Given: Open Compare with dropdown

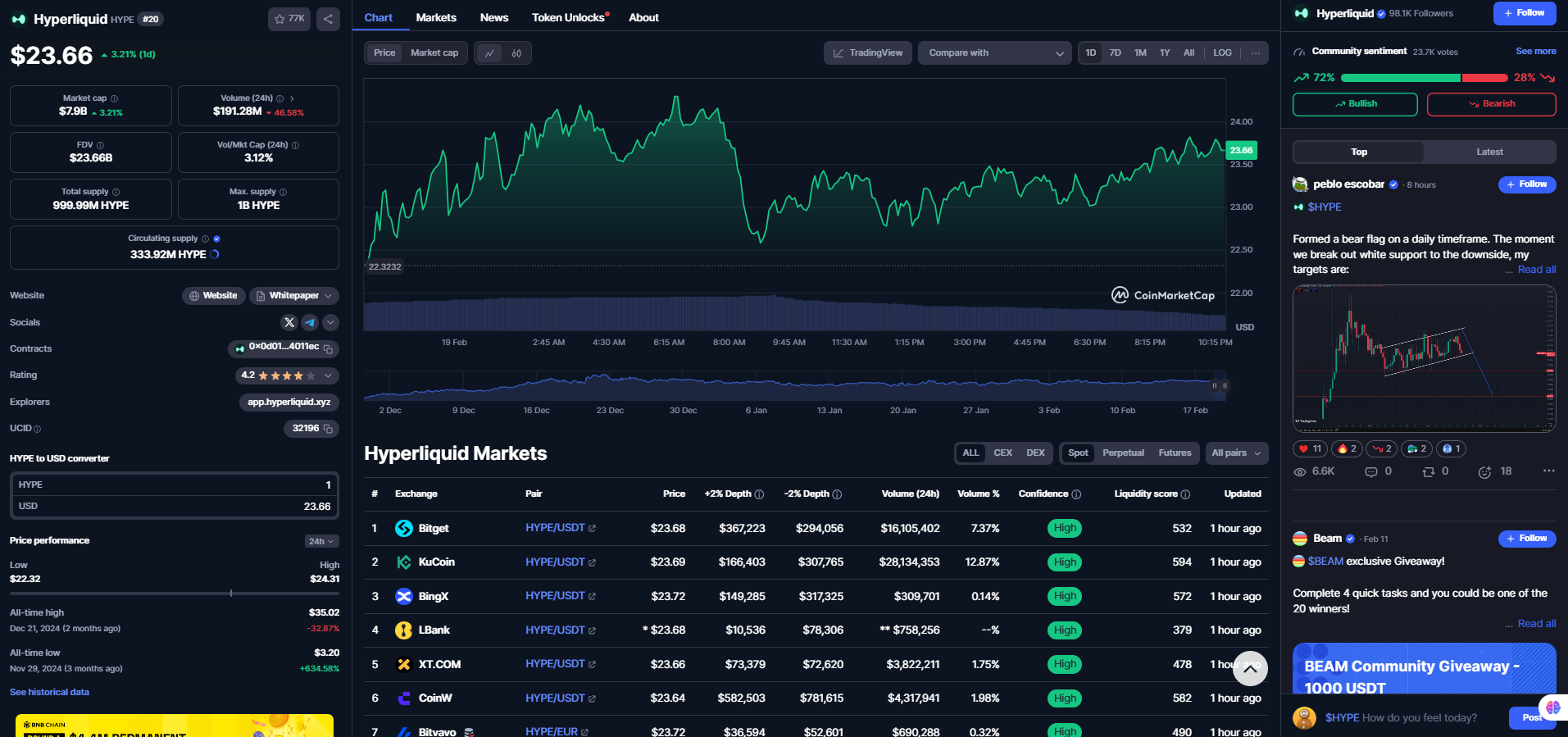Looking at the screenshot, I should click(994, 53).
